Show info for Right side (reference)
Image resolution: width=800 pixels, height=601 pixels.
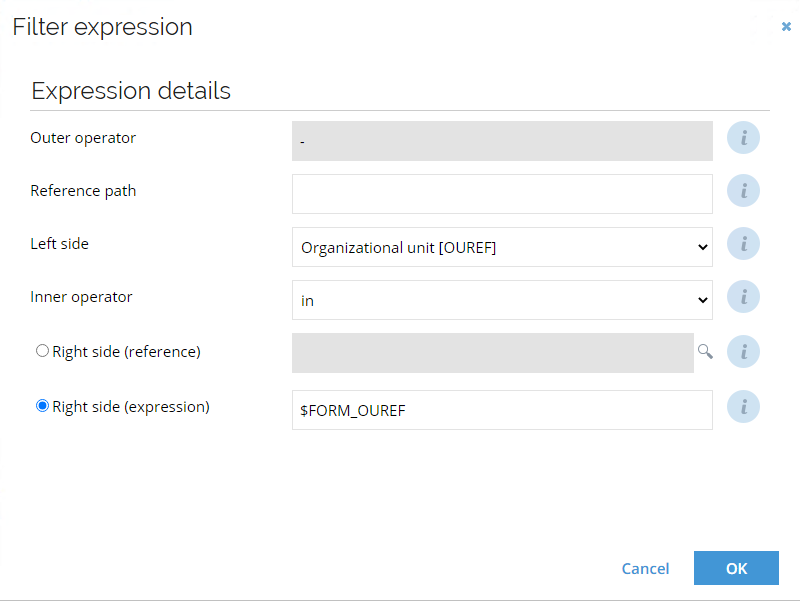click(x=743, y=352)
